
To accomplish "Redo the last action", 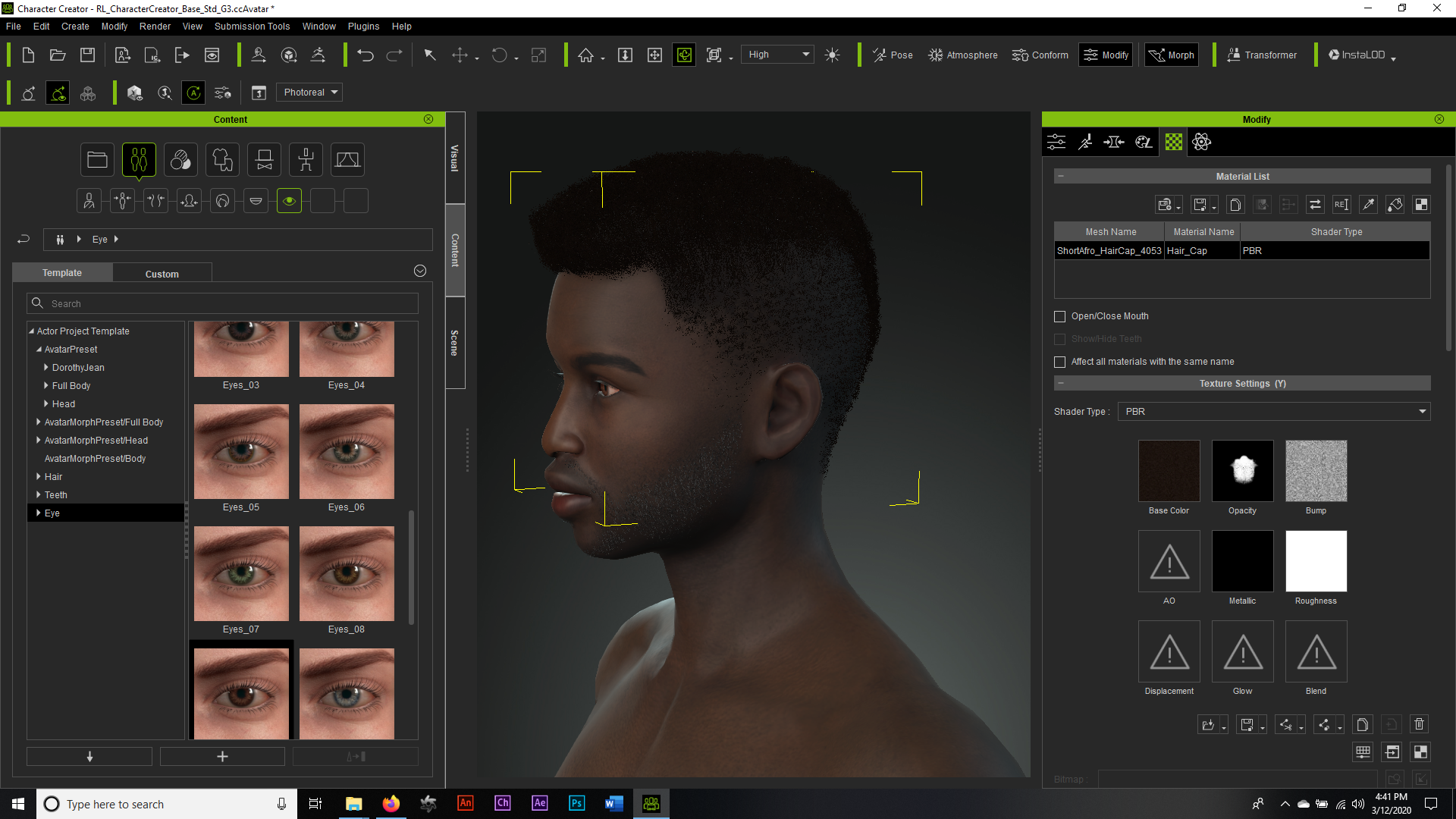I will click(394, 55).
